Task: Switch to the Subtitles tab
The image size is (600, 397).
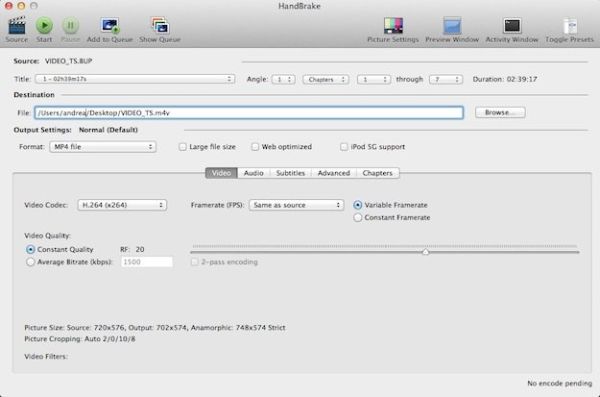Action: pyautogui.click(x=291, y=173)
